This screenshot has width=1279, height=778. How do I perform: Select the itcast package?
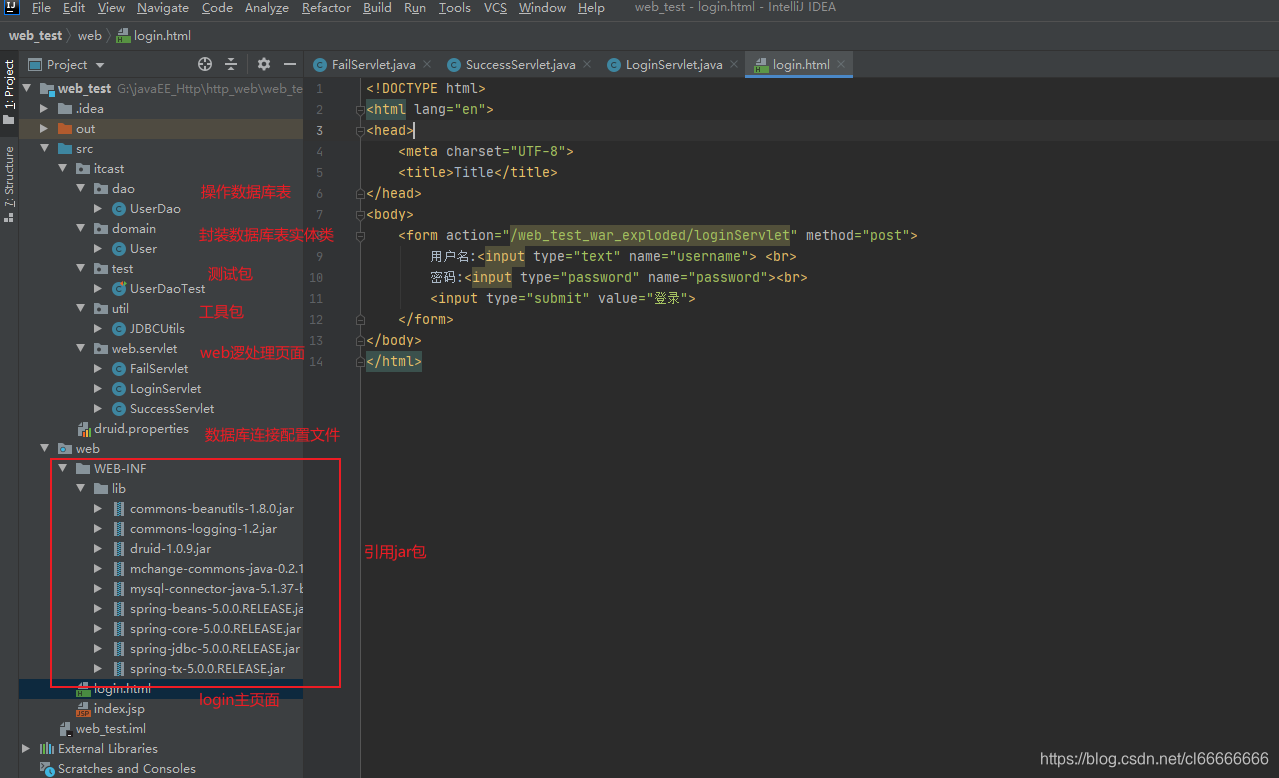(108, 169)
